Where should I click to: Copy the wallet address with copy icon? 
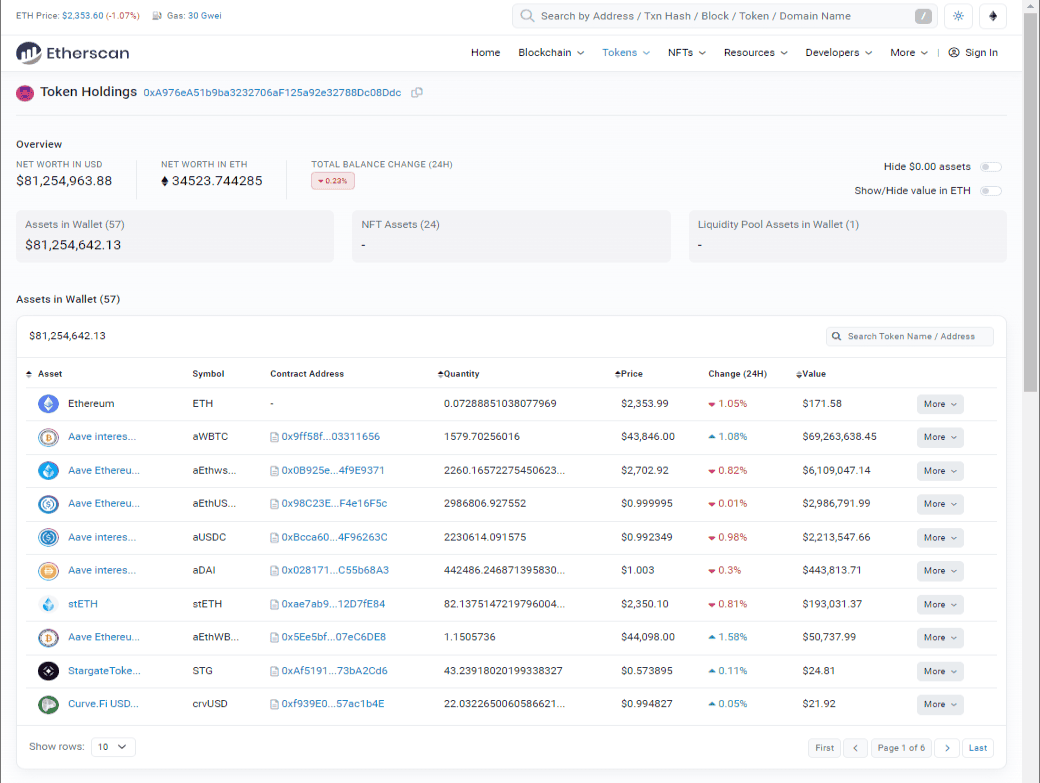(x=417, y=93)
